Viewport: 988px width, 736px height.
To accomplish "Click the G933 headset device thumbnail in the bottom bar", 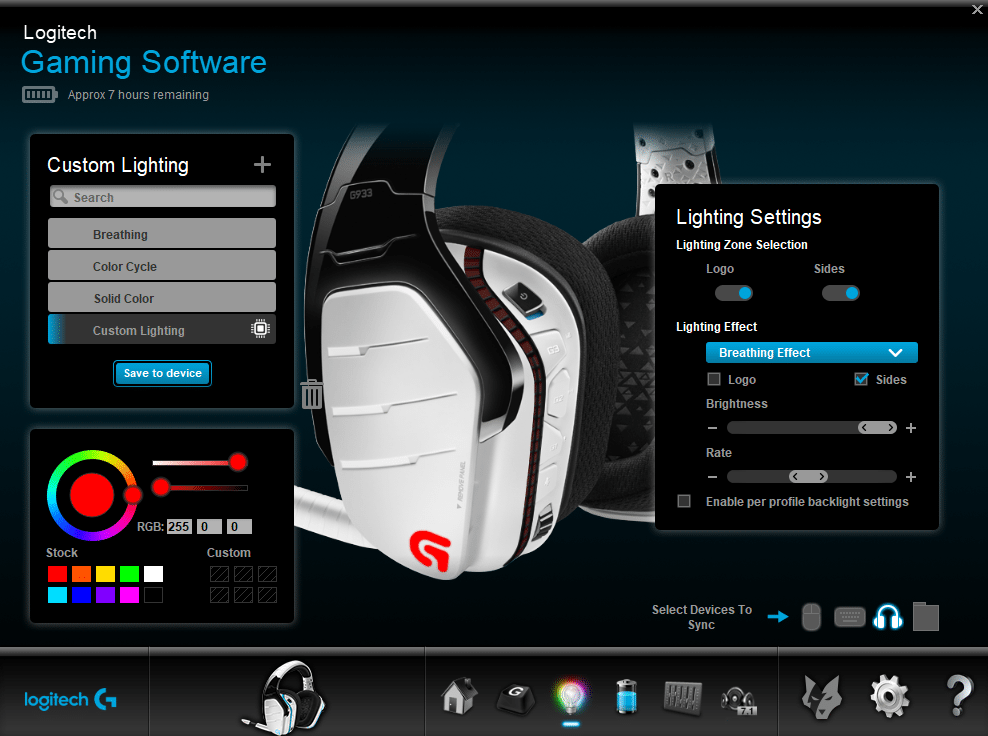I will pyautogui.click(x=285, y=697).
